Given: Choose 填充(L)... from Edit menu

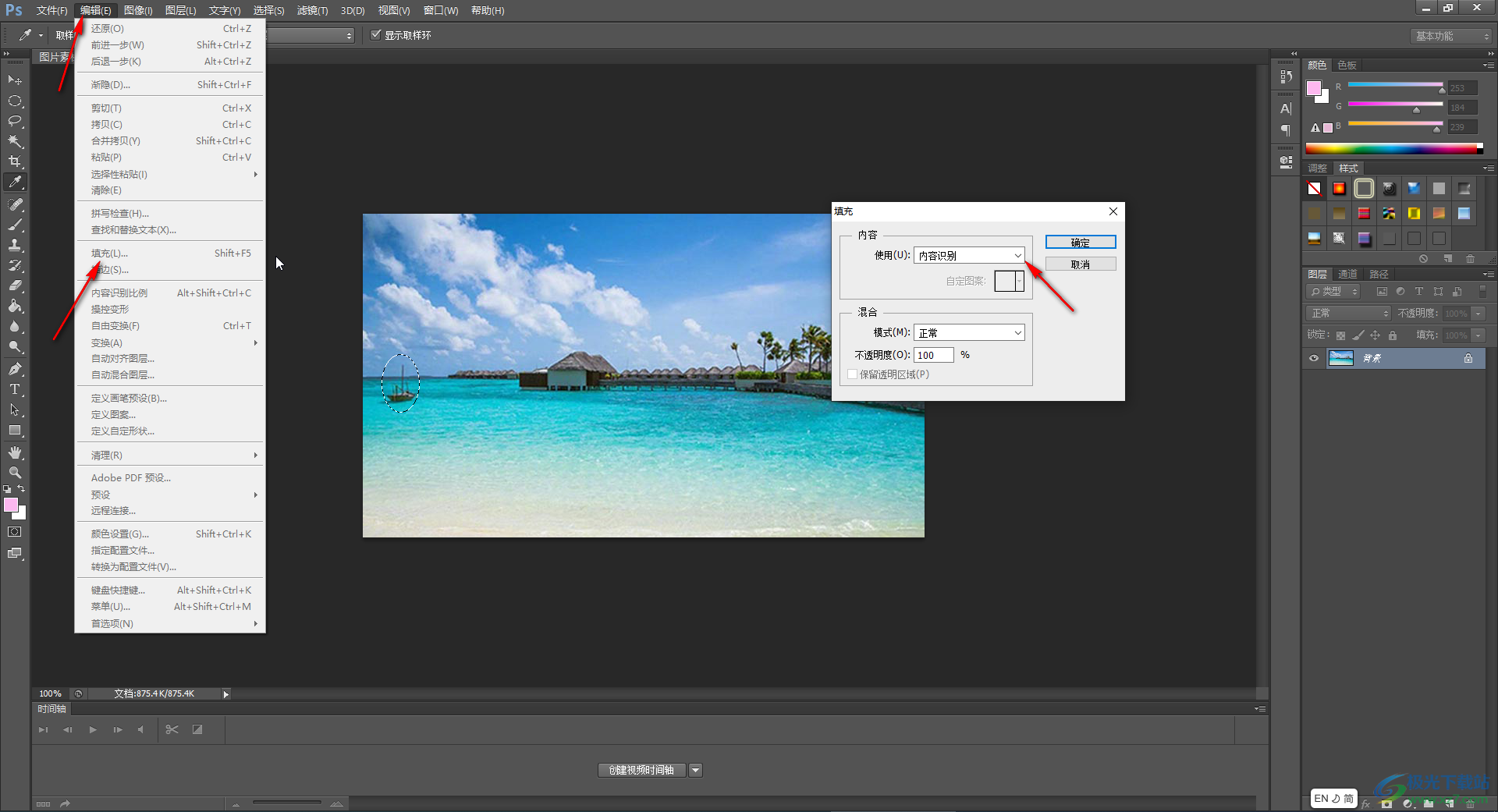Looking at the screenshot, I should pos(170,254).
